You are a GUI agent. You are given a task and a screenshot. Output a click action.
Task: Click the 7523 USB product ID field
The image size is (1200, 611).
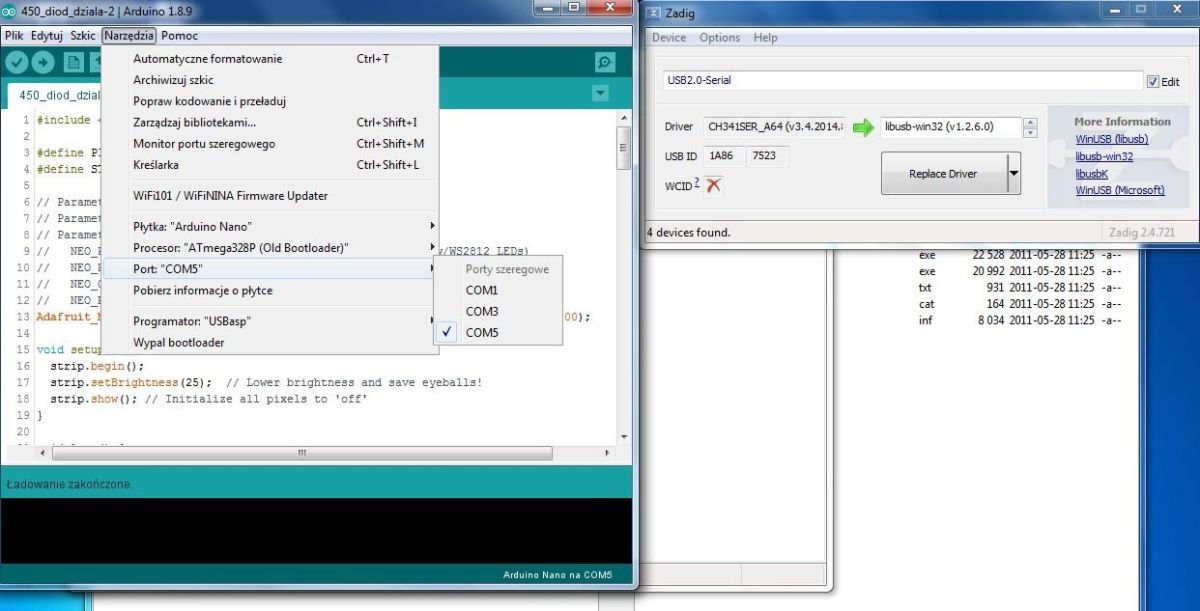768,156
